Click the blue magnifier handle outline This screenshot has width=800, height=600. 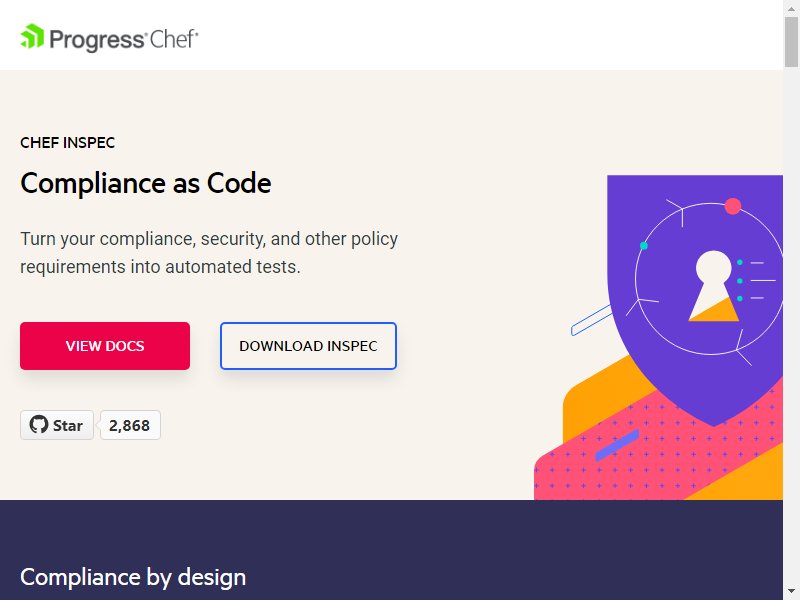[590, 320]
